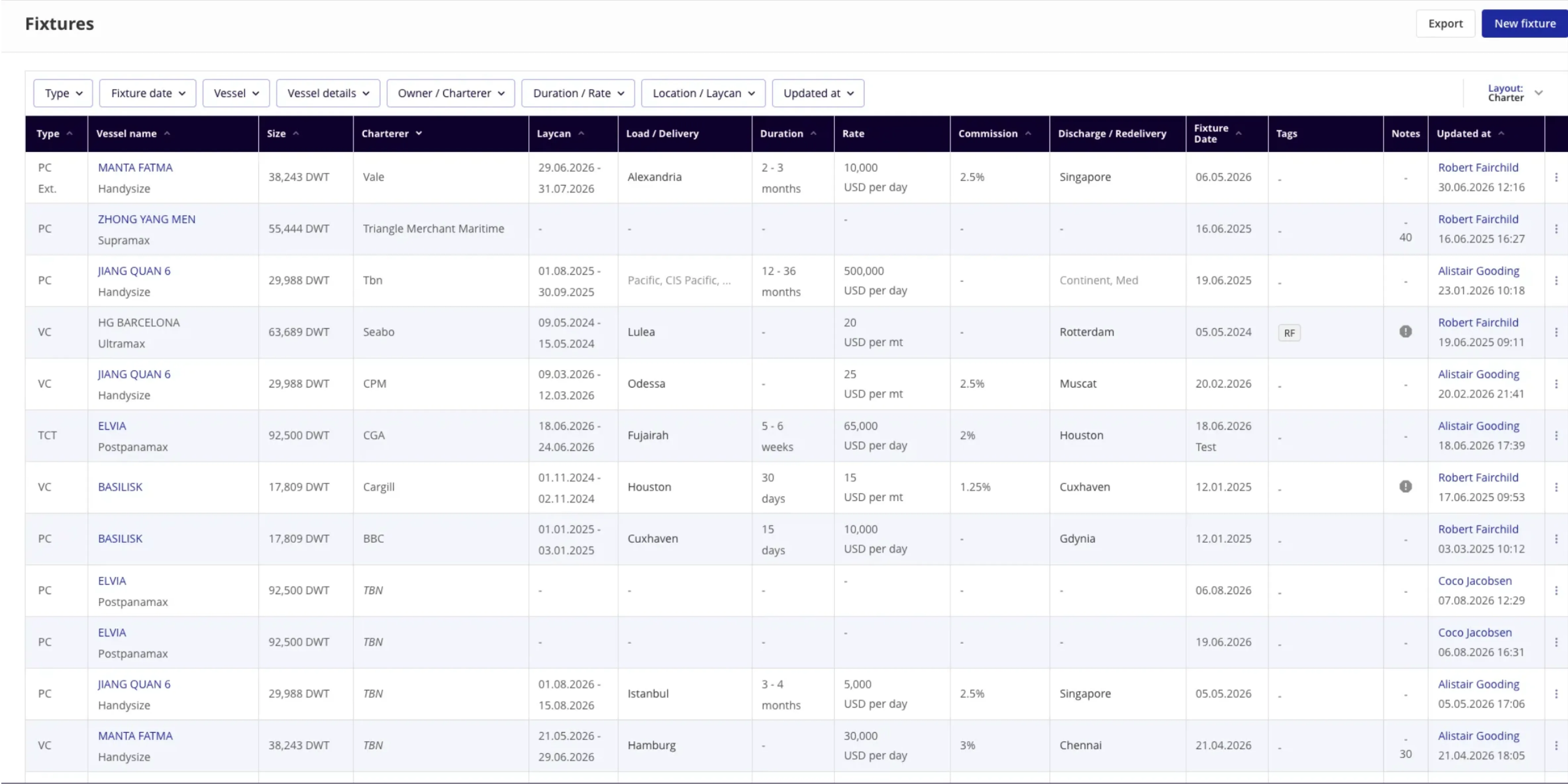Open row menu for ZHONG YANG MEN fixture

(1556, 229)
